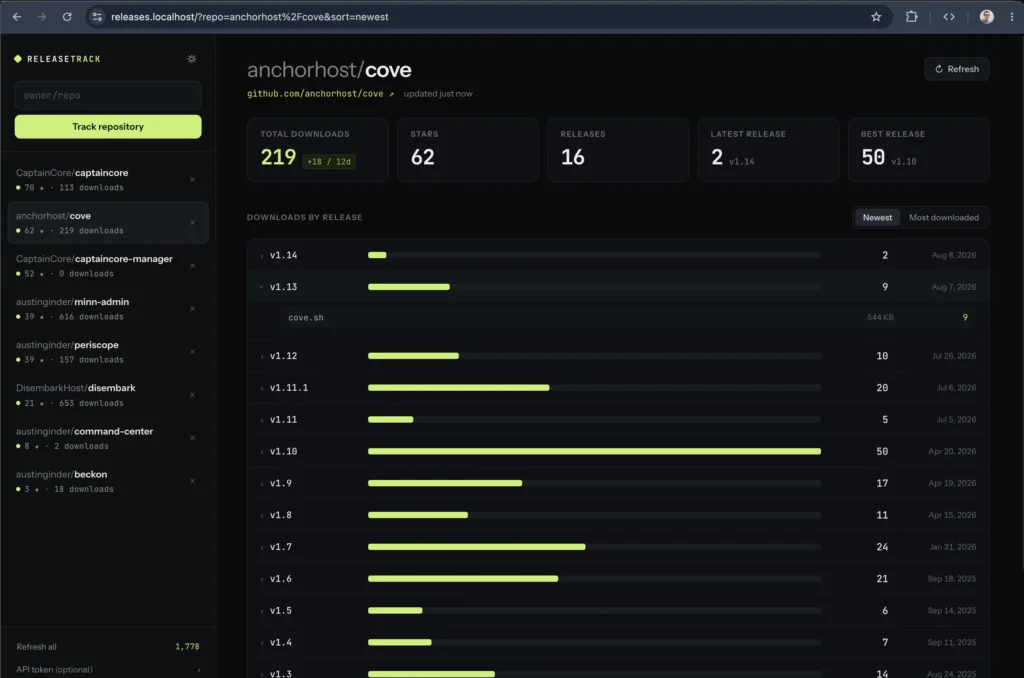Remove austinginder/command-center from tracked list
This screenshot has height=678, width=1024.
pyautogui.click(x=192, y=438)
